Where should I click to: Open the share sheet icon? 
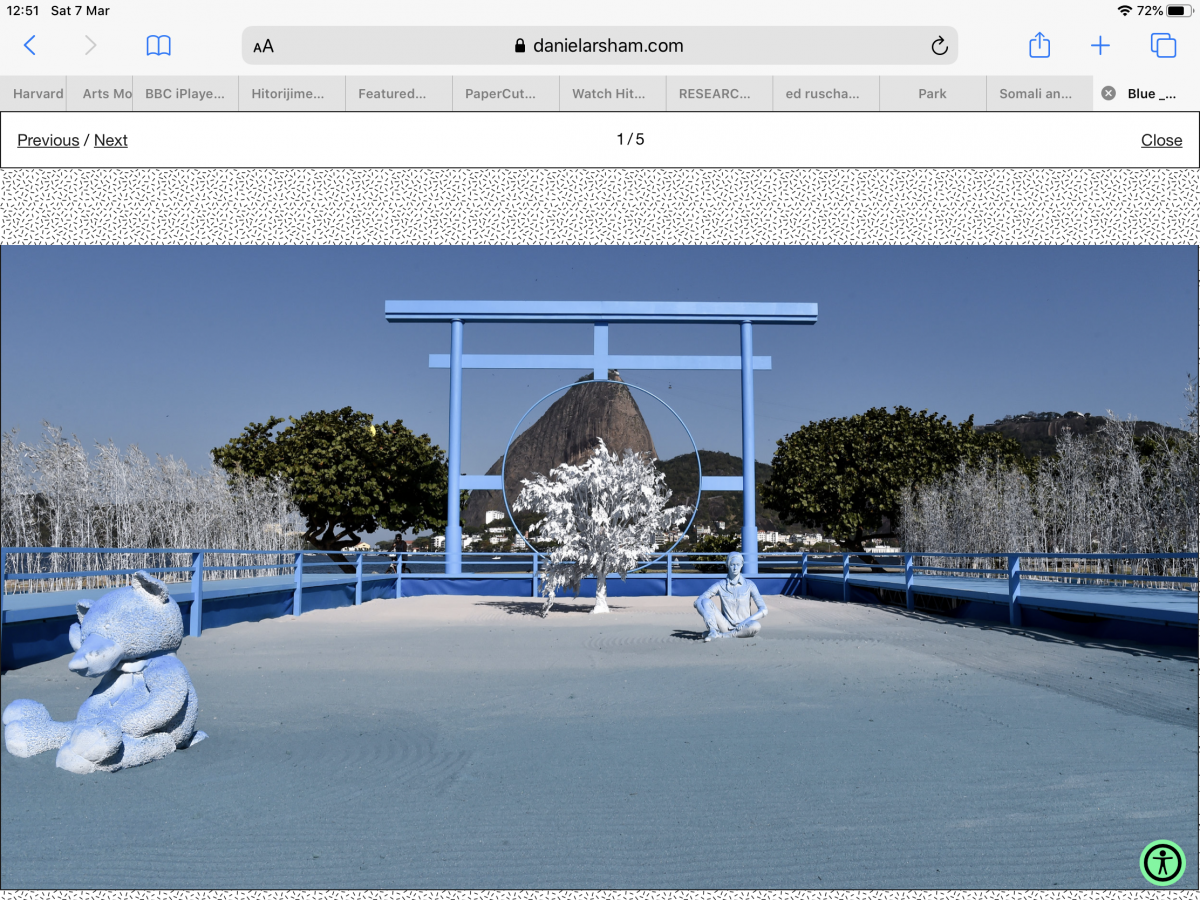click(1039, 45)
